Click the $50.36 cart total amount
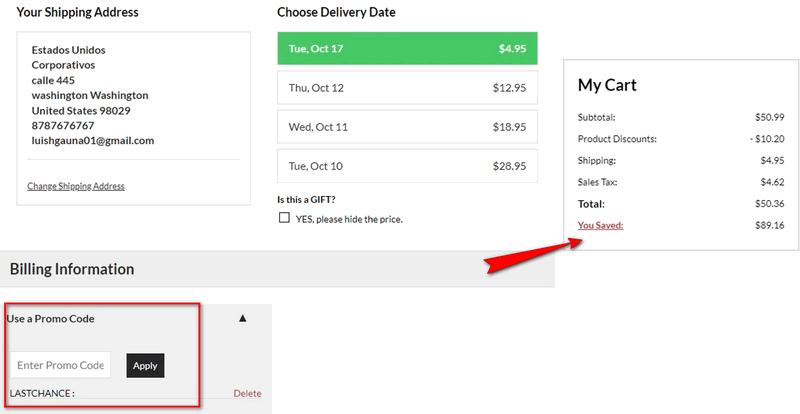 point(769,204)
